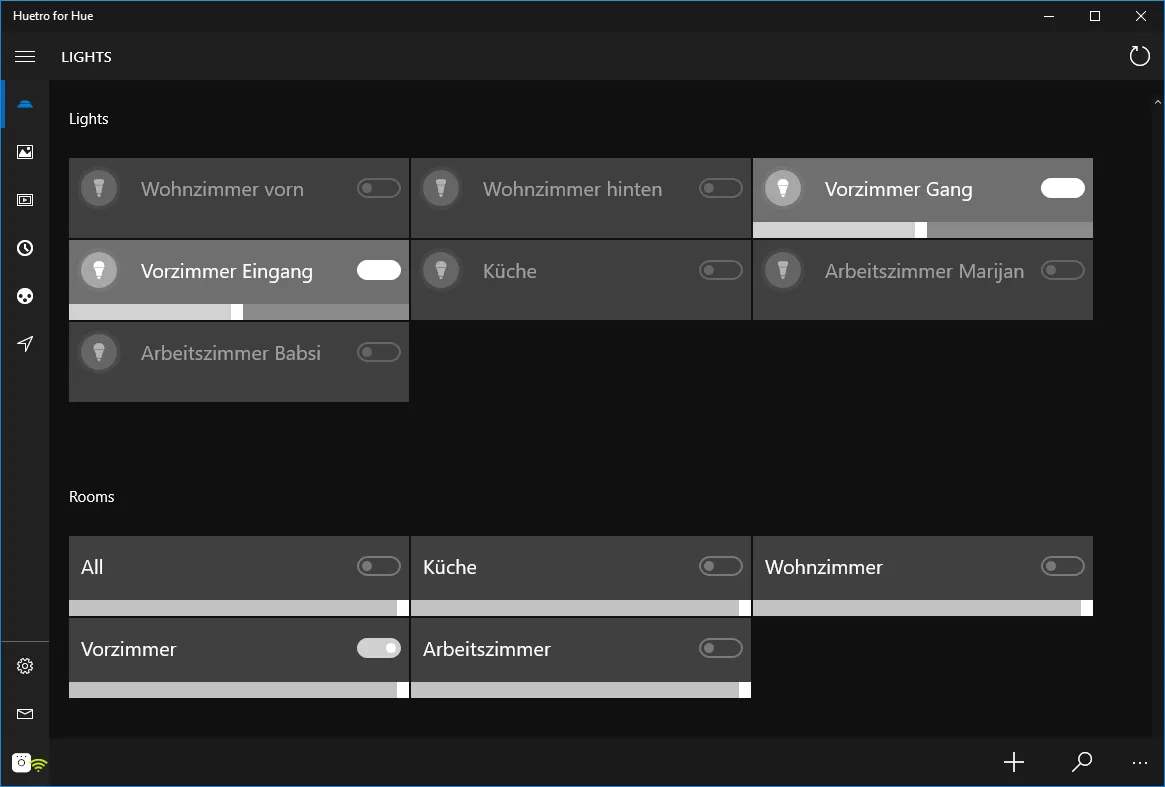Toggle the All rooms switch
This screenshot has width=1165, height=787.
tap(379, 566)
